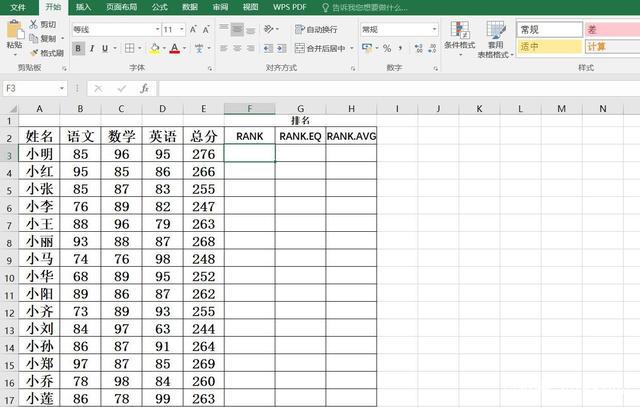Click the formula bar cancel X
This screenshot has width=640, height=407.
(98, 88)
